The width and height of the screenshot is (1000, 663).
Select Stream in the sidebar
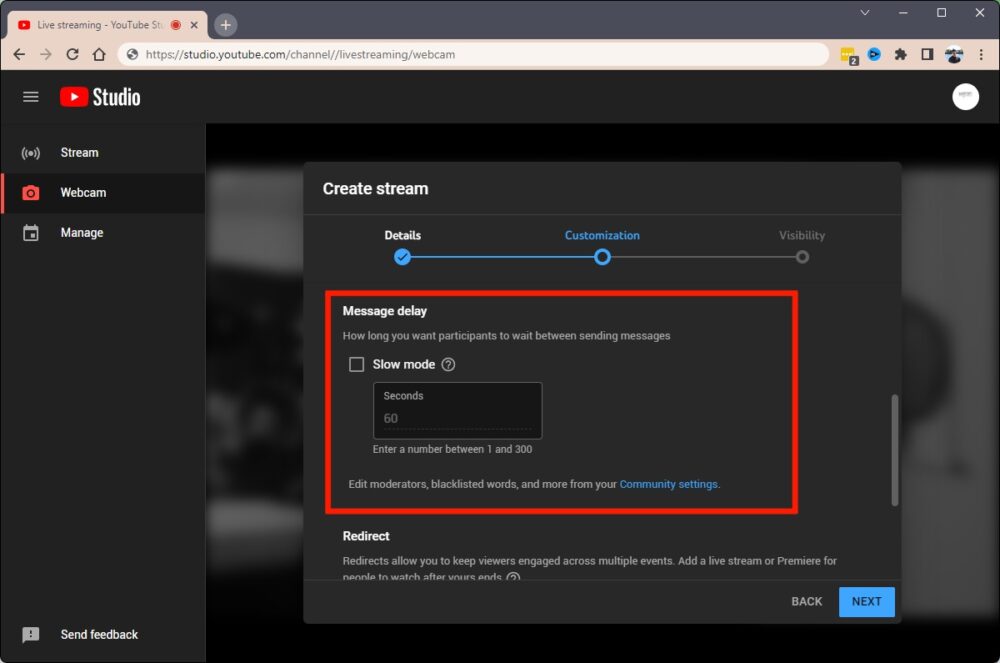click(79, 153)
